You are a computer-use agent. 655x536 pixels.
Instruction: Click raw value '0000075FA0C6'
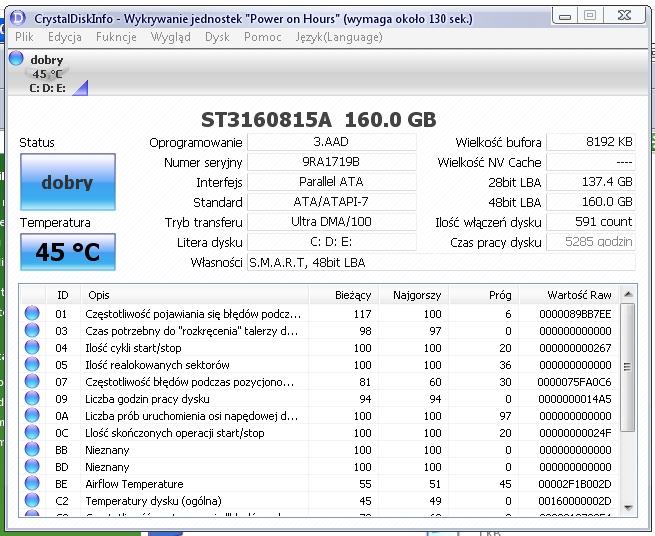[x=574, y=382]
